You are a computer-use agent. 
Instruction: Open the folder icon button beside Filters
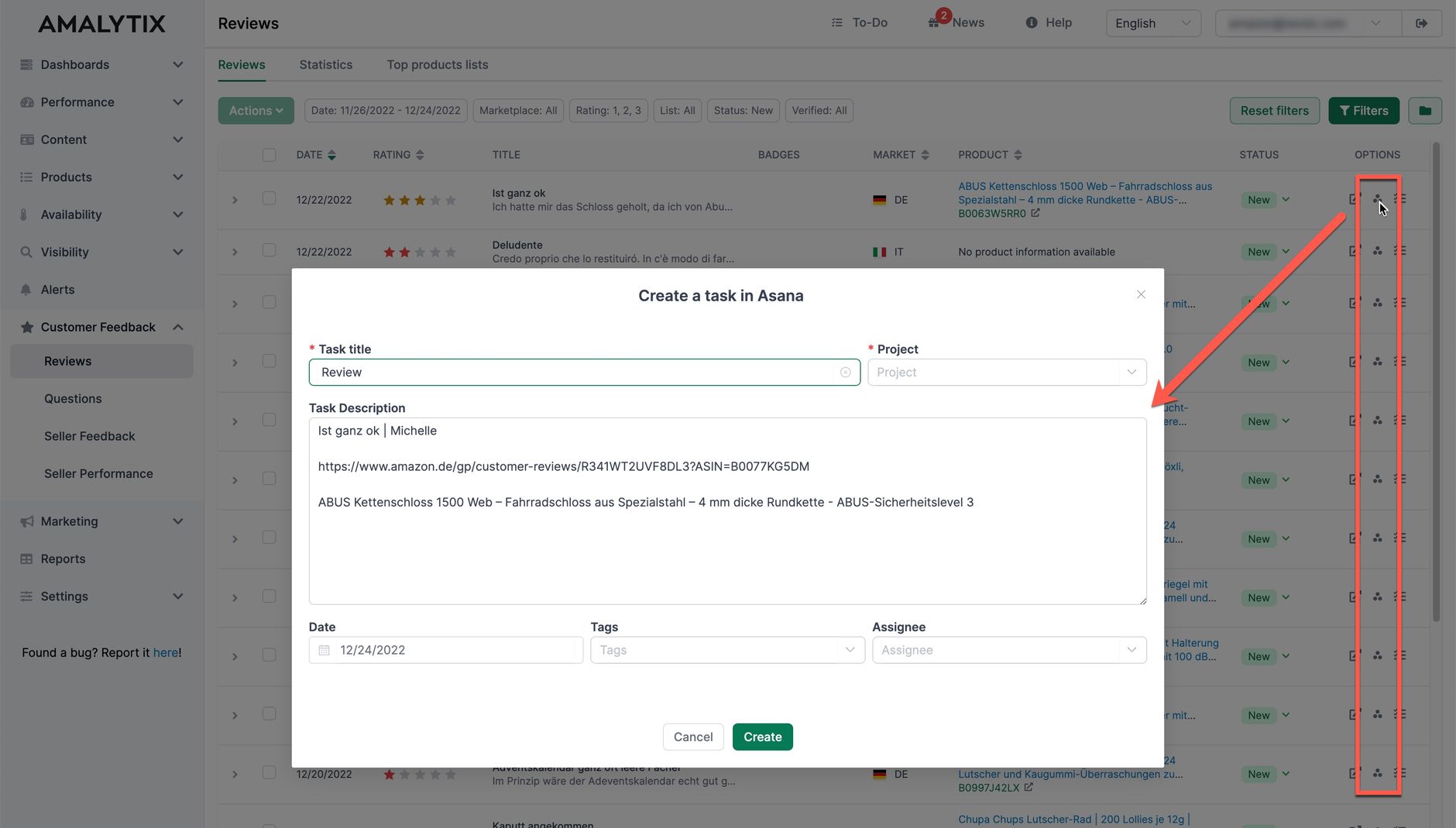pos(1424,111)
